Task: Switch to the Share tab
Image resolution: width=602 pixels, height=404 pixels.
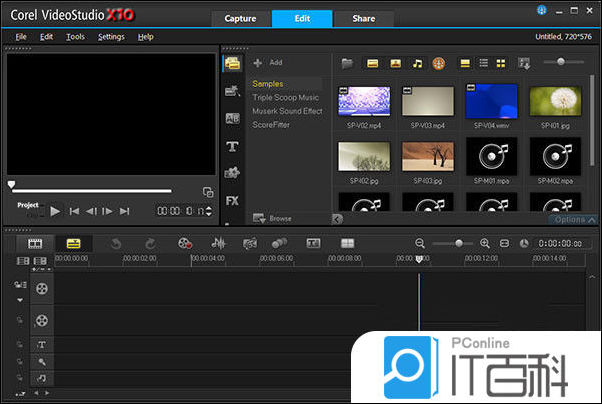Action: (361, 18)
